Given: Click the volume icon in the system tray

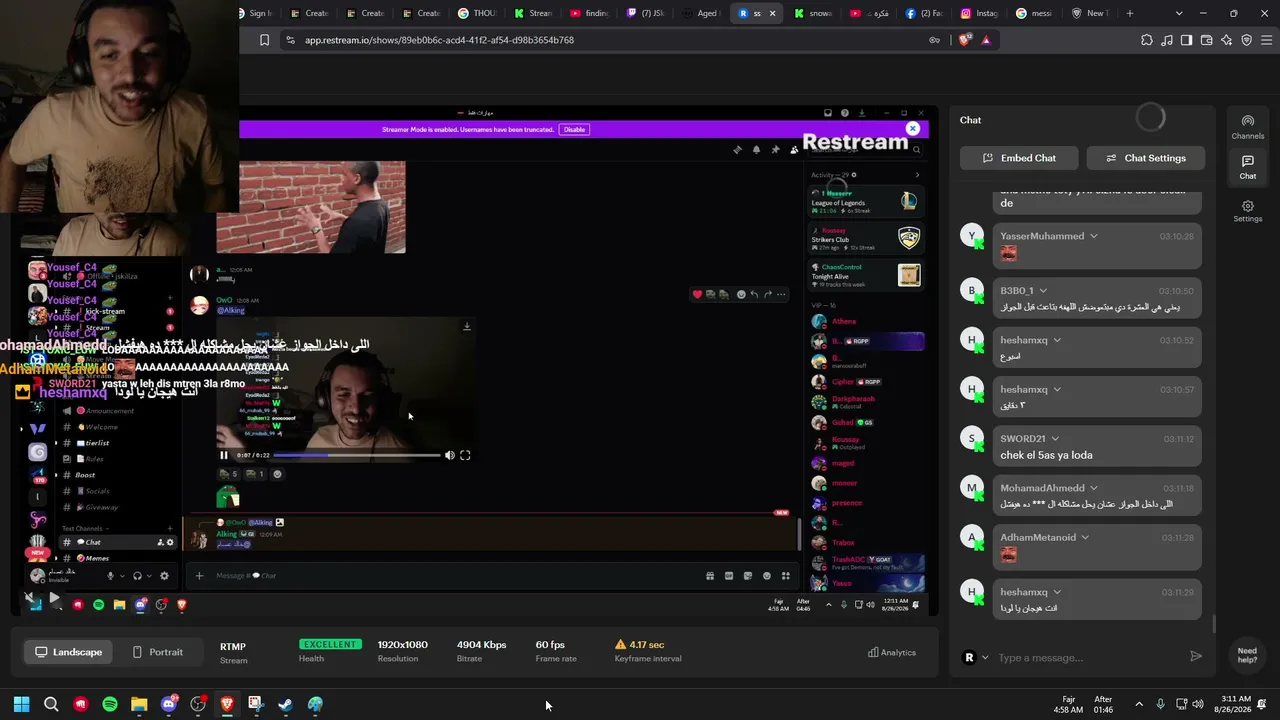Looking at the screenshot, I should (x=1199, y=704).
